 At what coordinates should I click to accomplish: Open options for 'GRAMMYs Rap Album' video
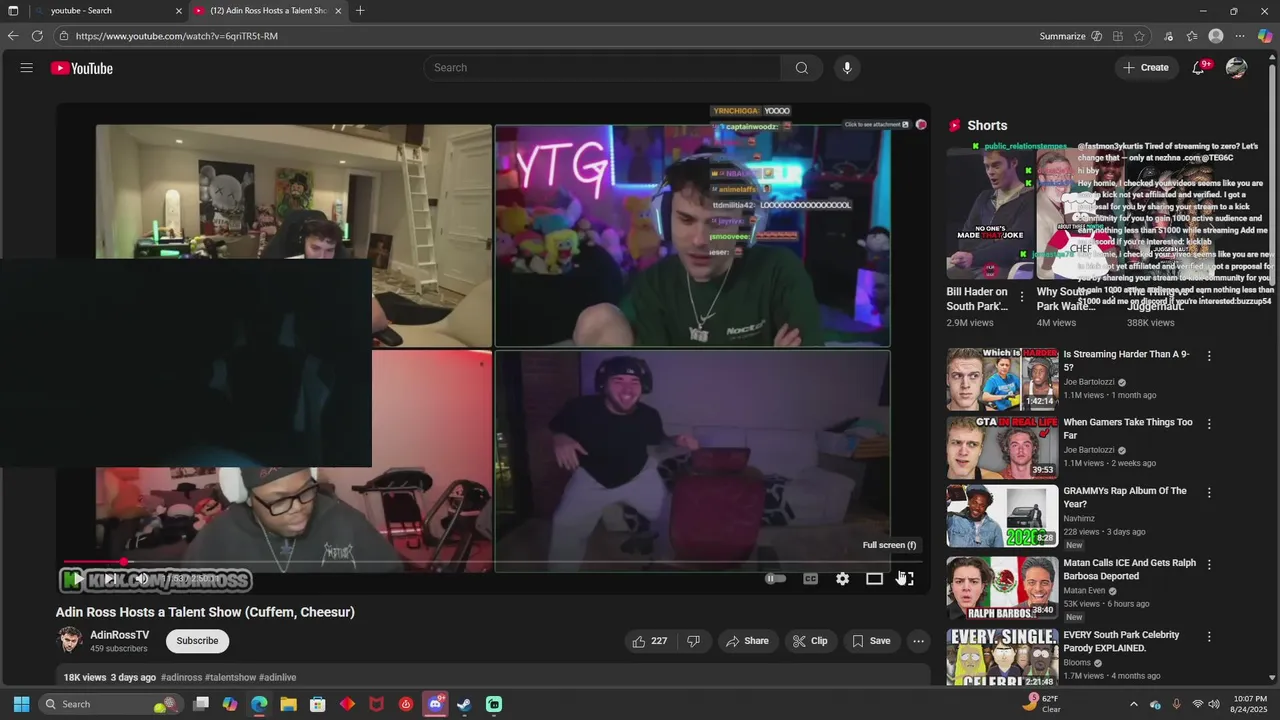(x=1209, y=493)
